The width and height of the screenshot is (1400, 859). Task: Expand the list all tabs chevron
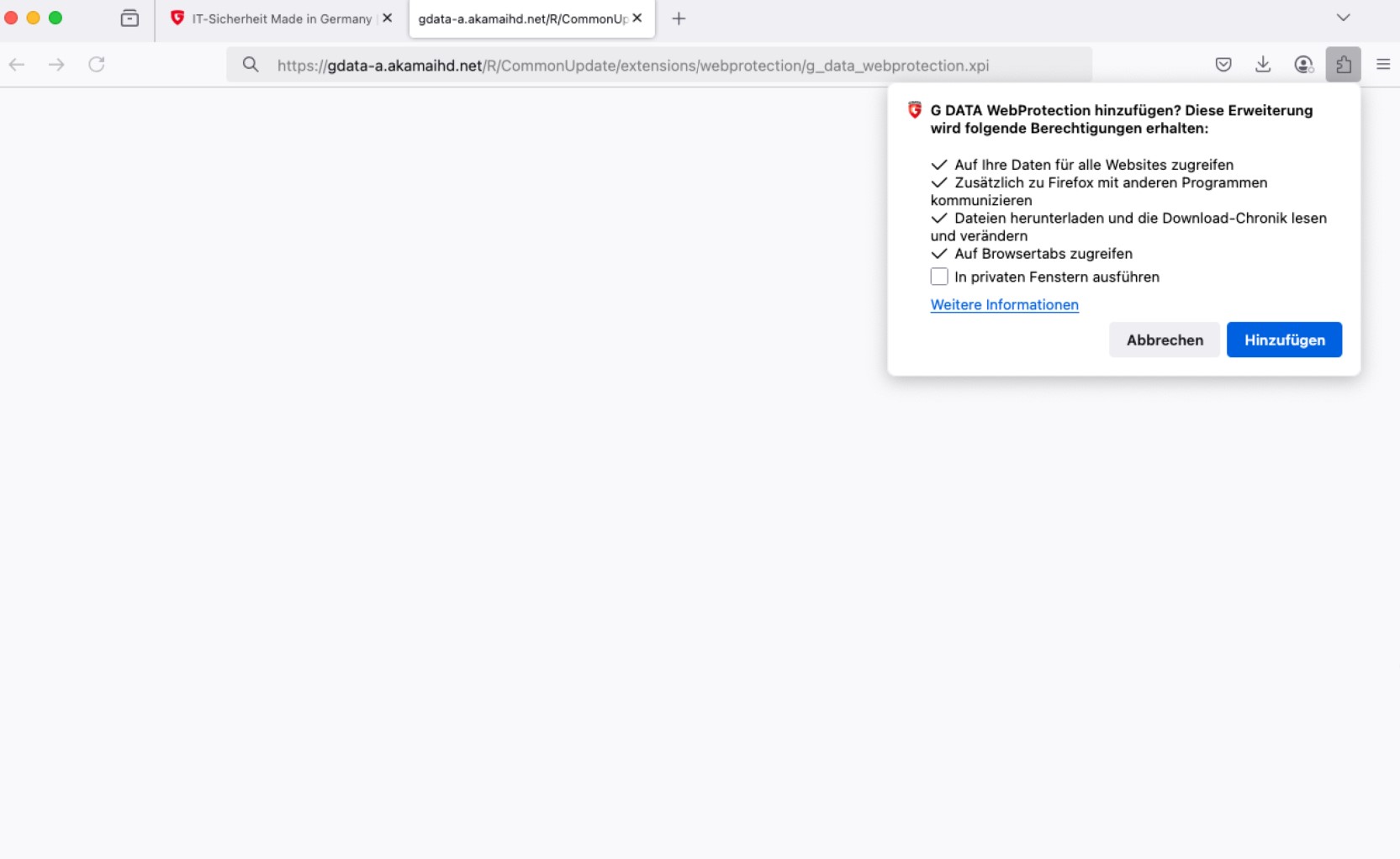(1343, 18)
